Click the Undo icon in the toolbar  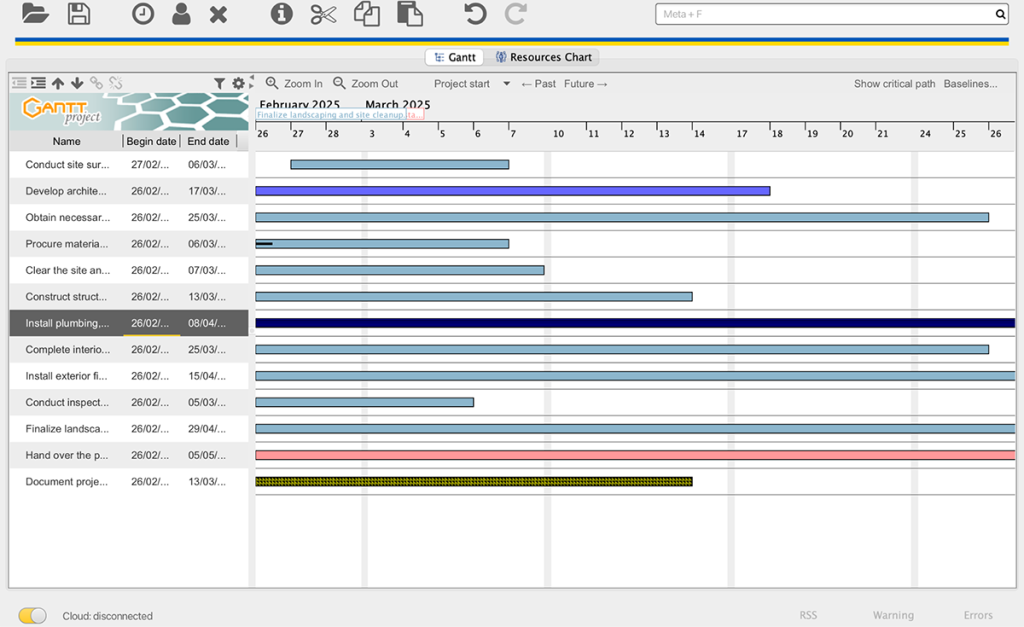coord(473,14)
